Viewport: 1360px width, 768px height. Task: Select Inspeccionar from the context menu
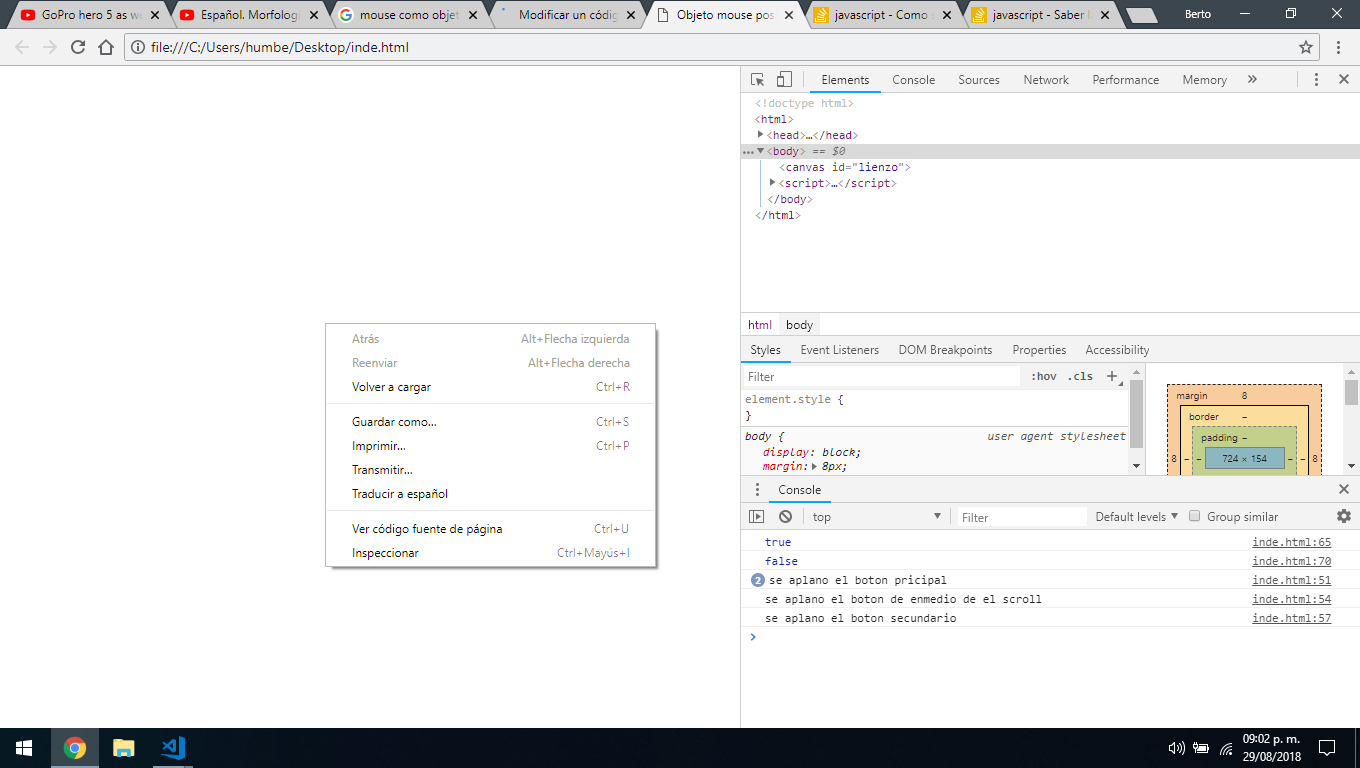pyautogui.click(x=491, y=553)
